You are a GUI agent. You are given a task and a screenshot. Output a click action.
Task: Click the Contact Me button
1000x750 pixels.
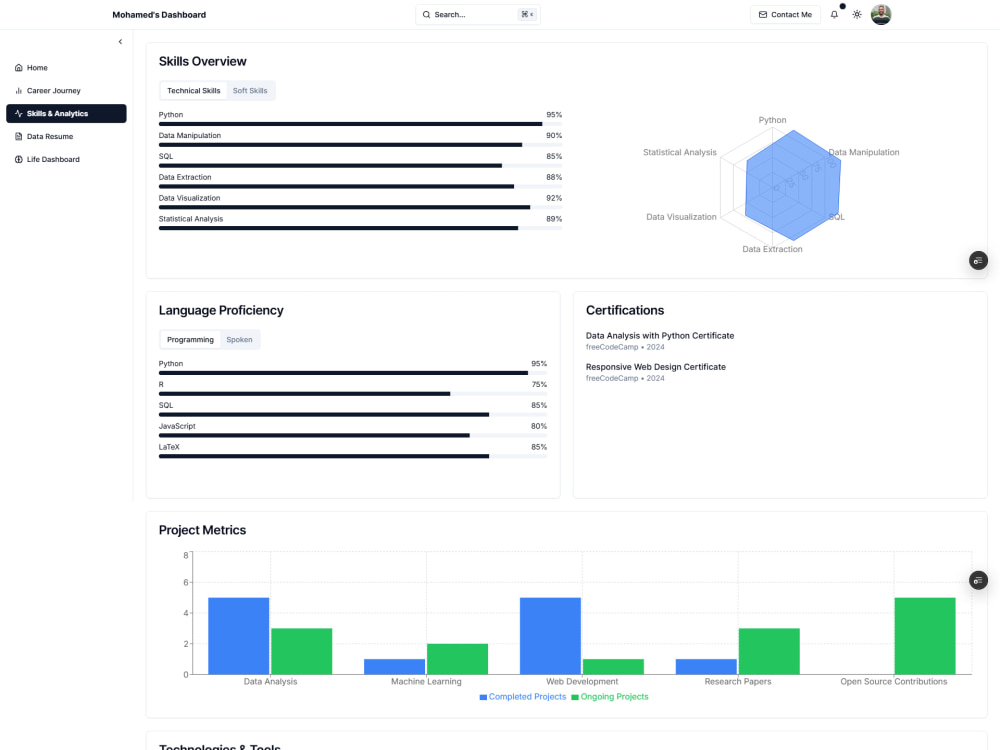pos(785,14)
